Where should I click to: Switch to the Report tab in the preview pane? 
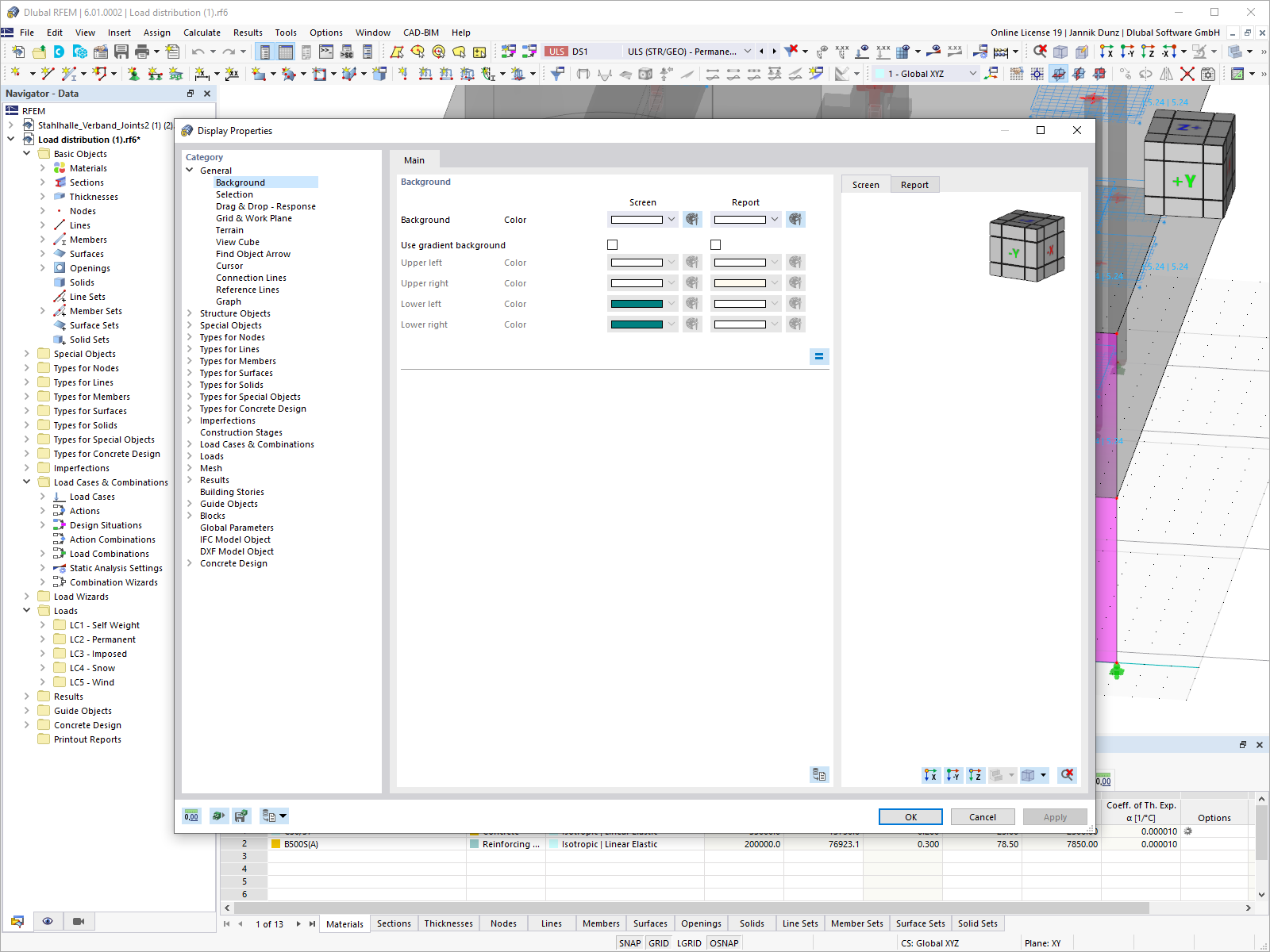click(914, 184)
